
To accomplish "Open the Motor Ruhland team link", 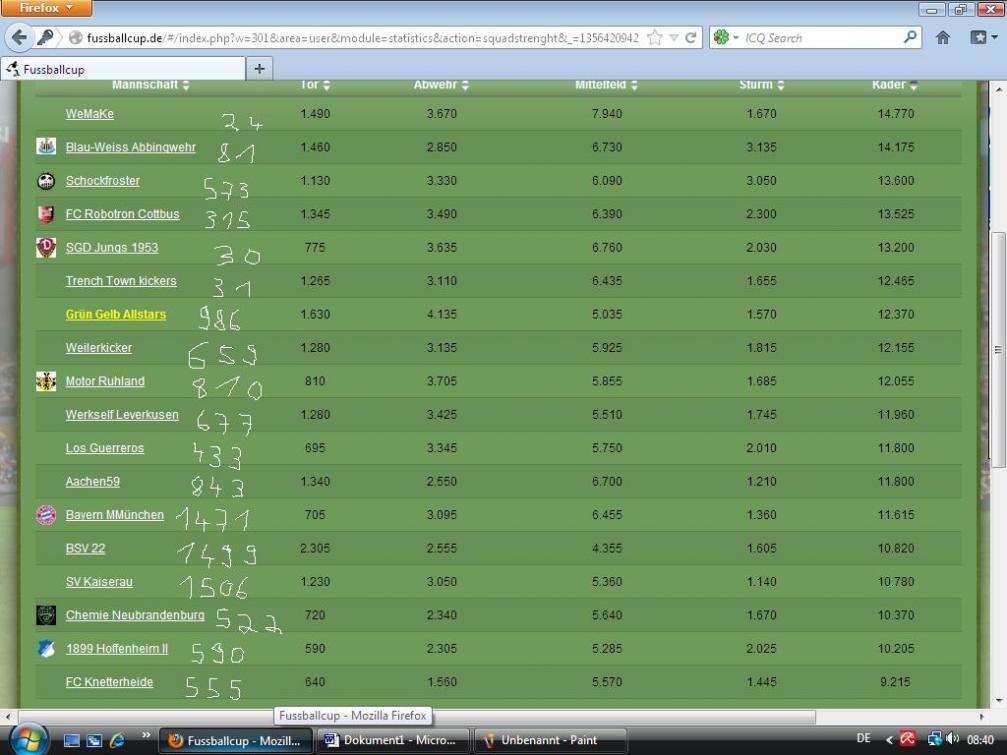I will [105, 382].
